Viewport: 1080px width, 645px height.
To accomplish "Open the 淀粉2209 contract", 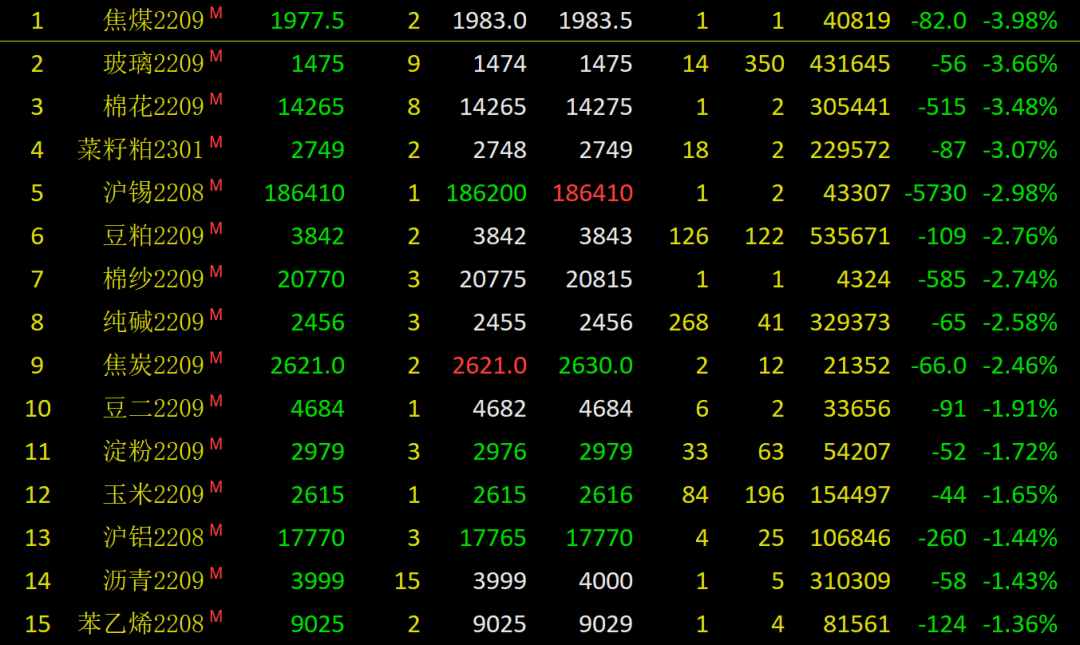I will click(153, 451).
